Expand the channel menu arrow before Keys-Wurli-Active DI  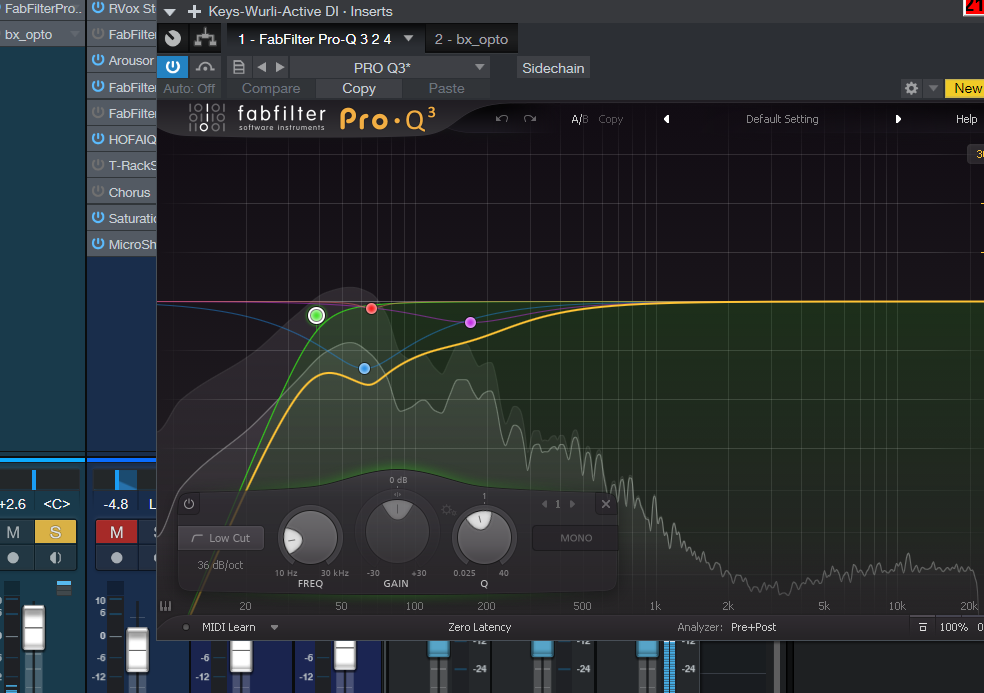coord(169,12)
